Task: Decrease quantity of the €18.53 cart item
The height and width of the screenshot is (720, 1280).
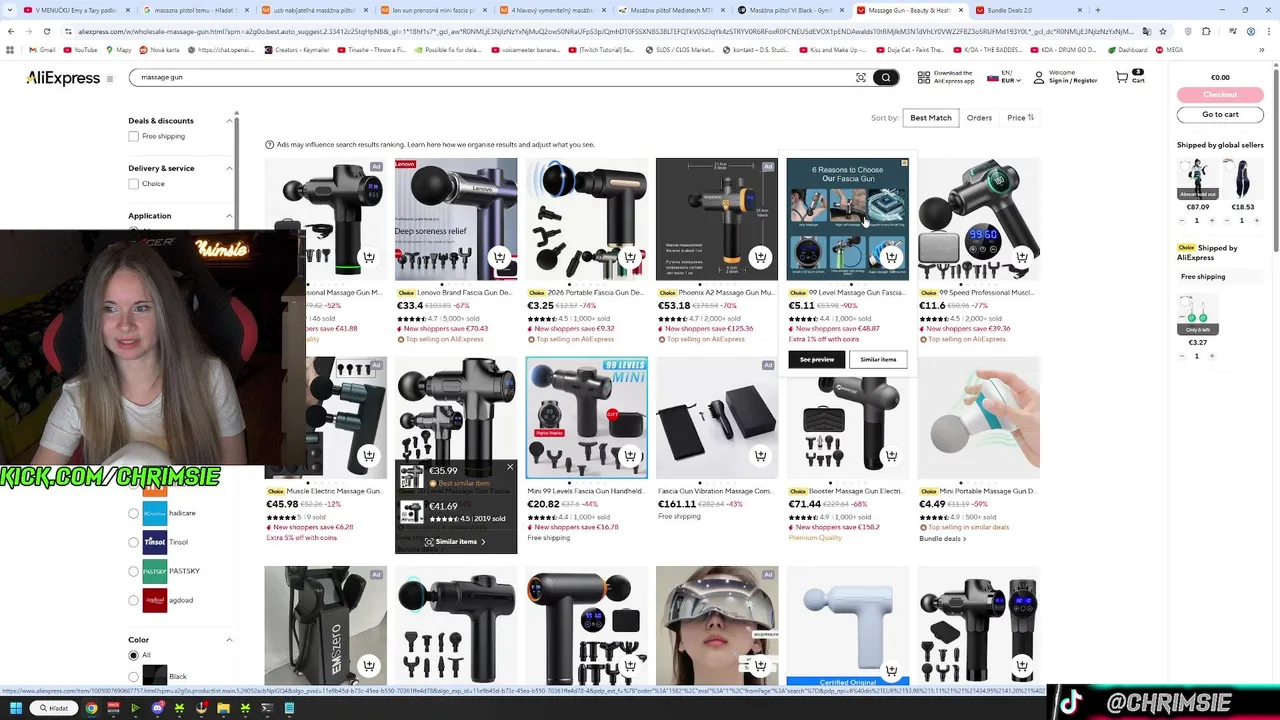Action: pyautogui.click(x=1227, y=220)
